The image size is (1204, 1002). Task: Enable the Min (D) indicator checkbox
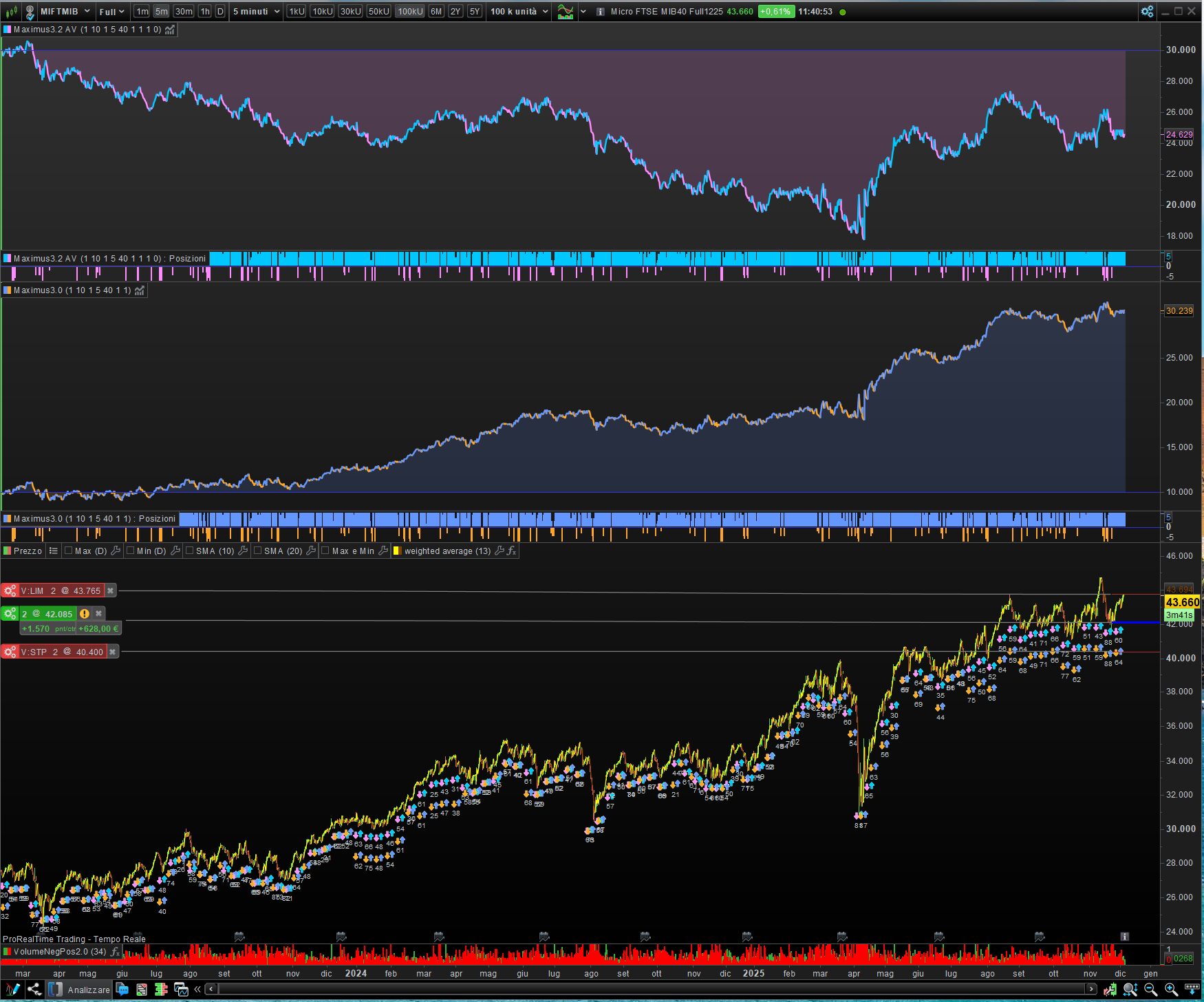pyautogui.click(x=130, y=551)
